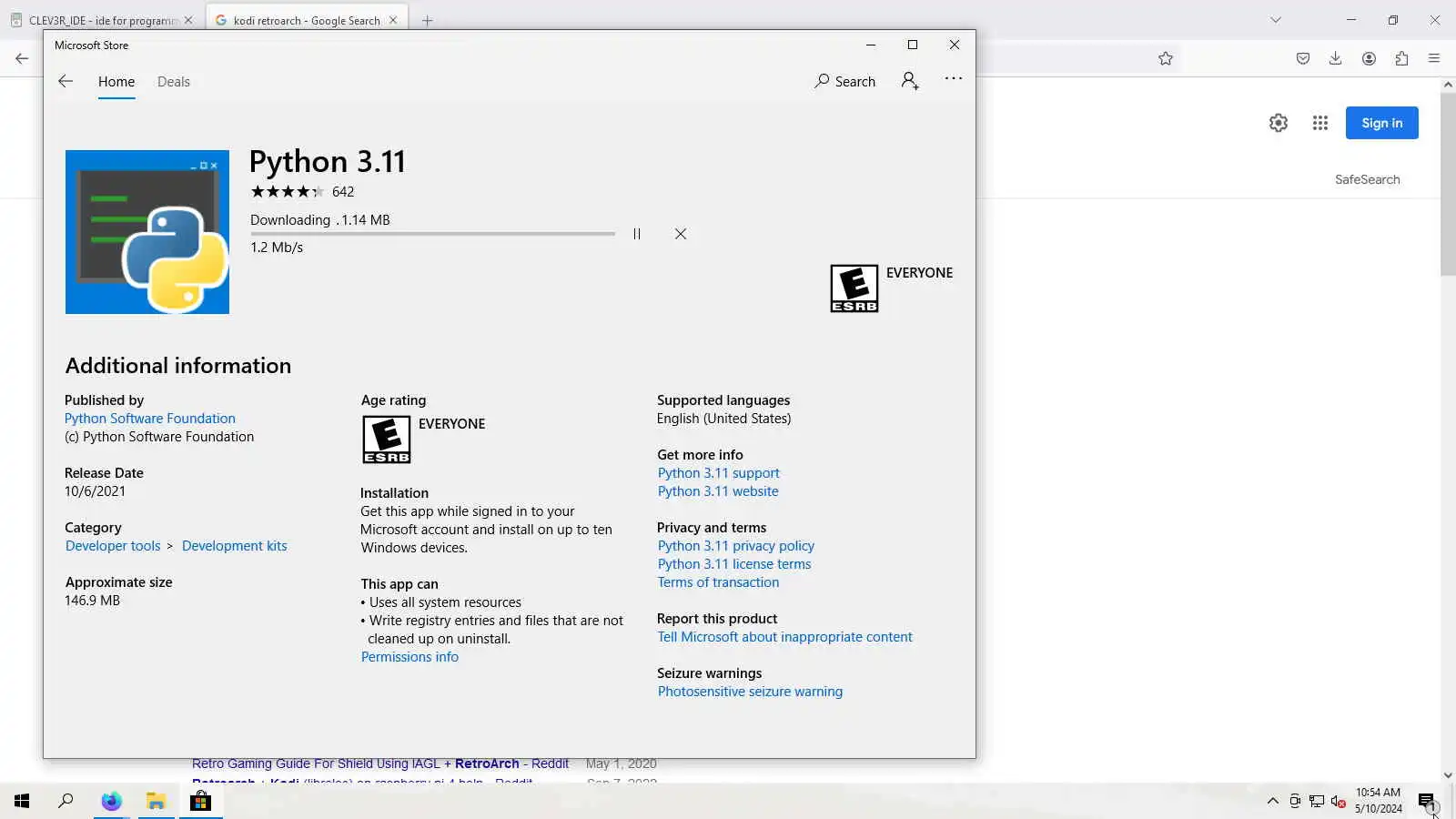Screen dimensions: 1456x819
Task: Open the Microsoft Store Search
Action: pyautogui.click(x=844, y=81)
